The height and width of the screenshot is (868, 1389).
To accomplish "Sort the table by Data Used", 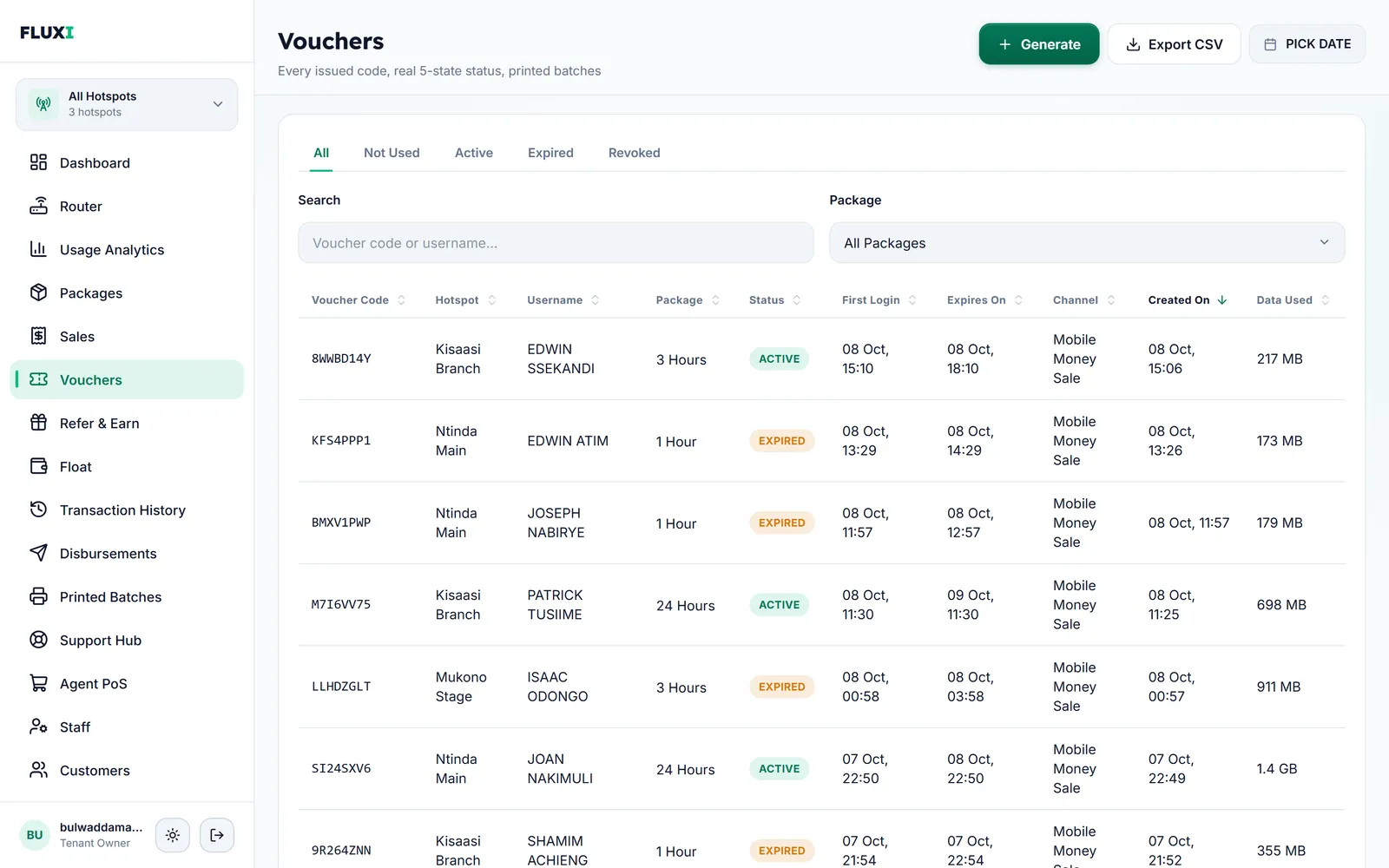I will pyautogui.click(x=1293, y=300).
